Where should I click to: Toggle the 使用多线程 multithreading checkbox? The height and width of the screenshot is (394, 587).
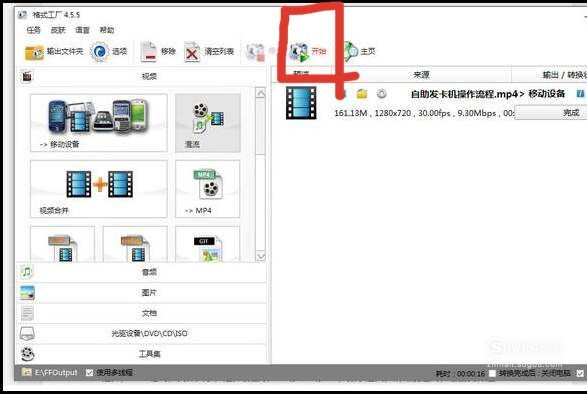(x=89, y=373)
